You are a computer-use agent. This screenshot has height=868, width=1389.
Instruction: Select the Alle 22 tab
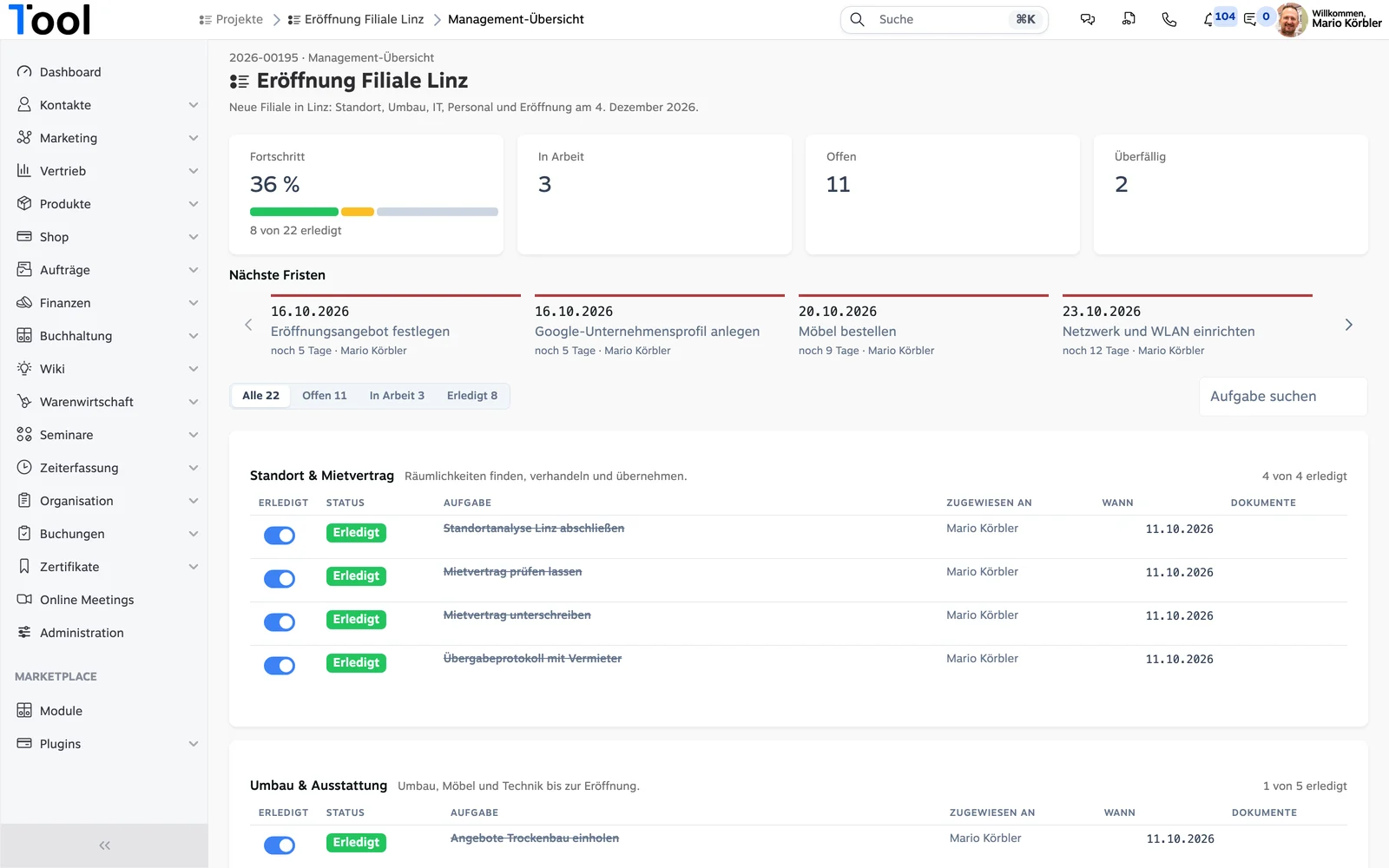(260, 396)
